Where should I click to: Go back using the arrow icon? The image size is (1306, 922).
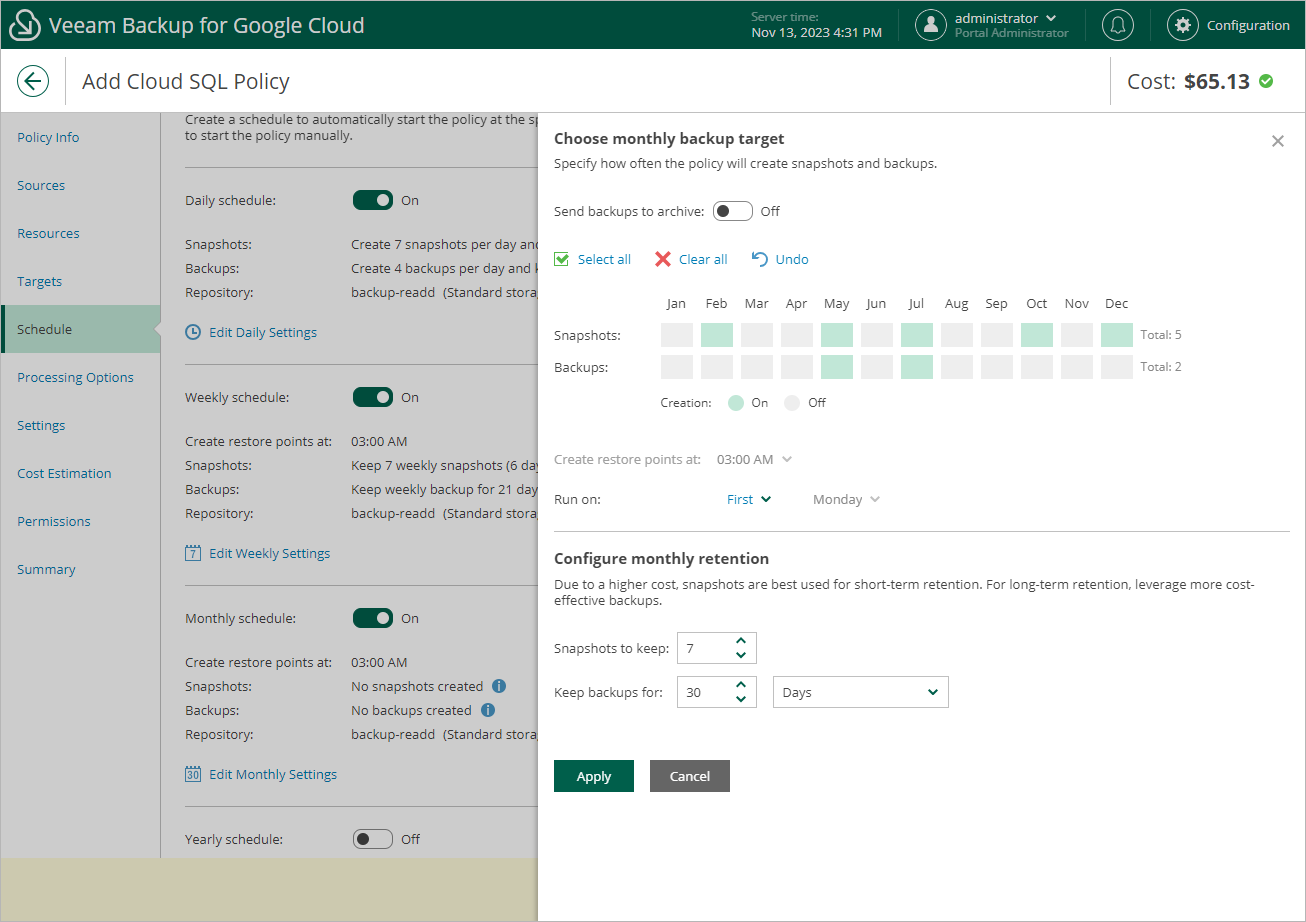click(x=33, y=81)
